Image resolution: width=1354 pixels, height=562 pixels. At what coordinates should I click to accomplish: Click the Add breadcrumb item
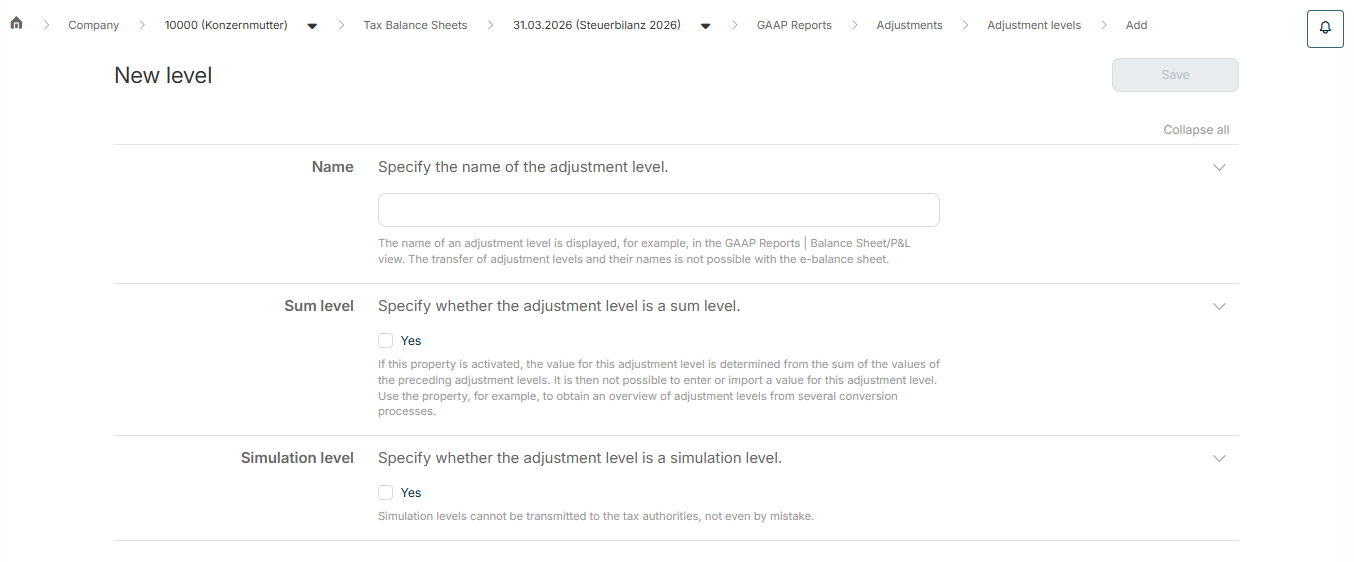tap(1136, 25)
